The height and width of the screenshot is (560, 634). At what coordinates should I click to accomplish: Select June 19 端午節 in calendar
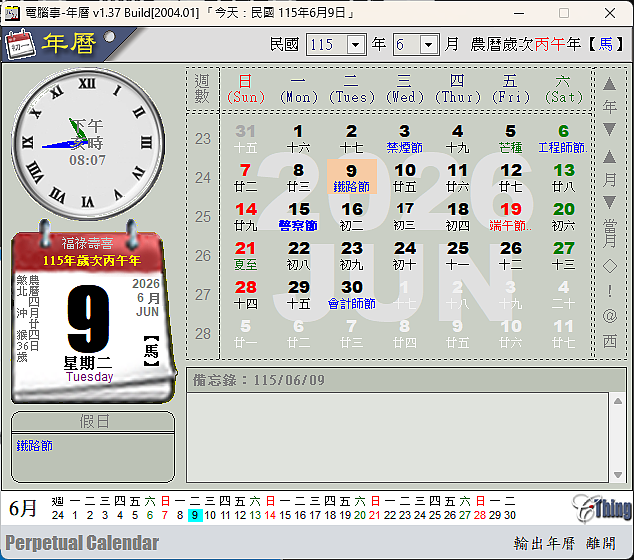coord(510,216)
